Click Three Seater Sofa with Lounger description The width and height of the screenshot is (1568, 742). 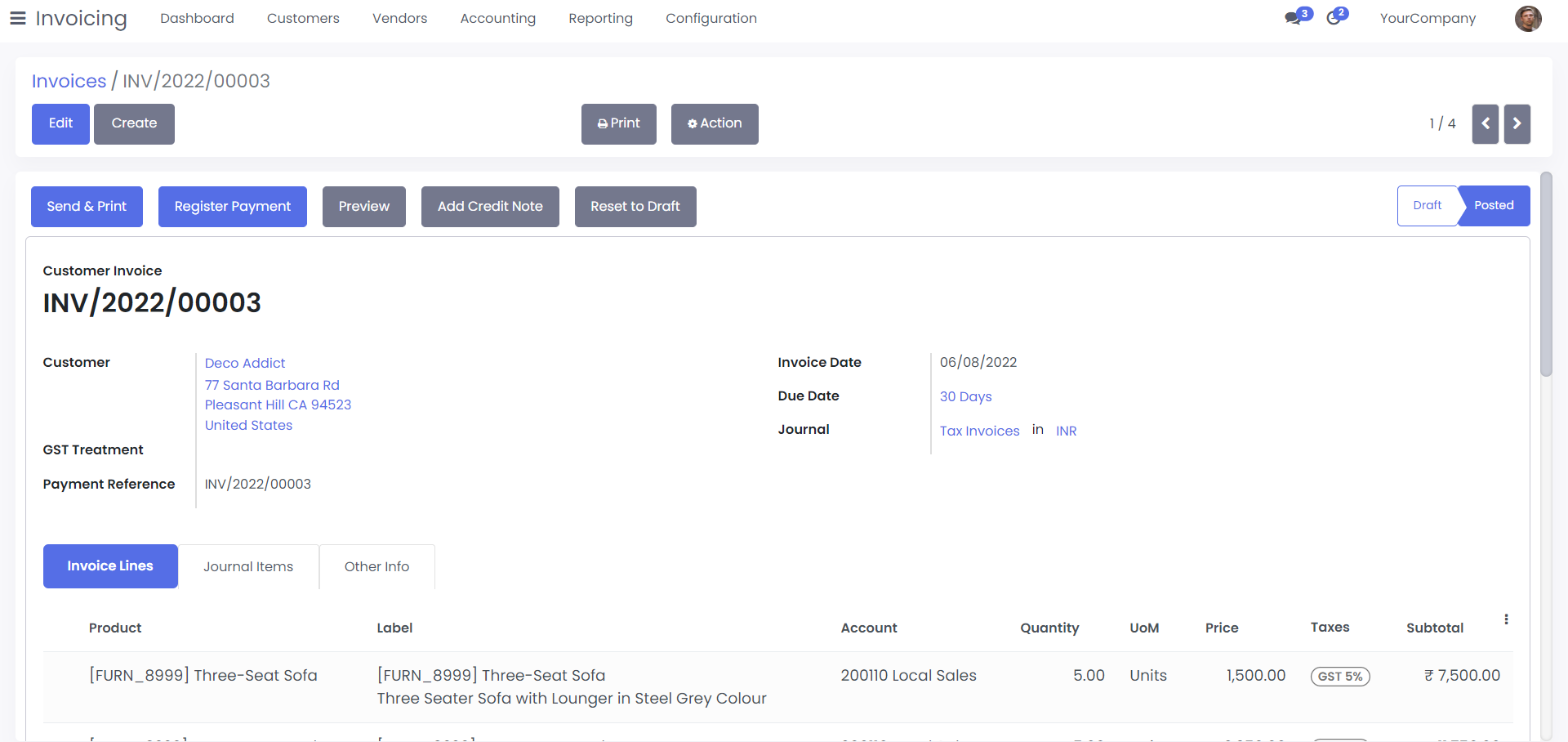(572, 699)
